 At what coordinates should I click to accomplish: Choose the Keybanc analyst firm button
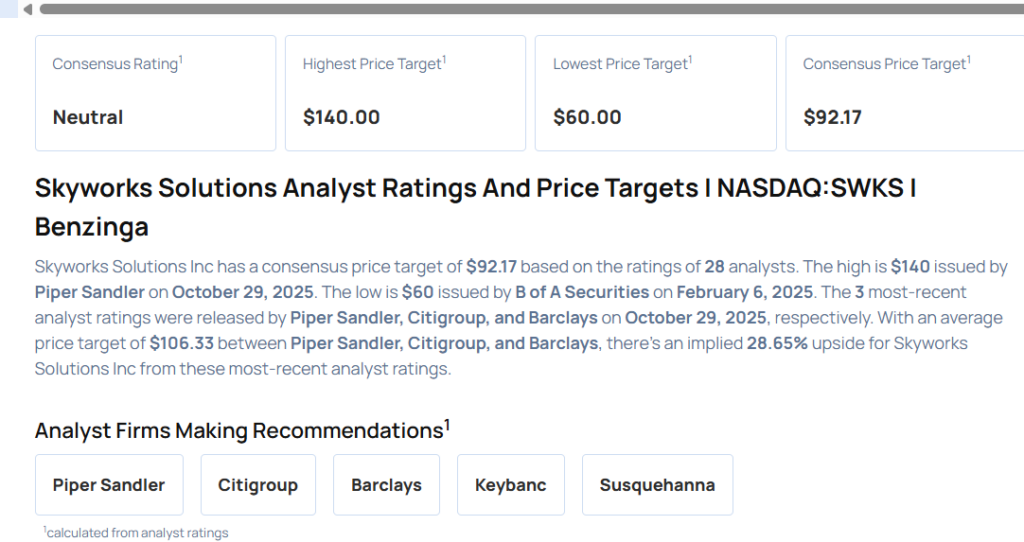tap(511, 485)
